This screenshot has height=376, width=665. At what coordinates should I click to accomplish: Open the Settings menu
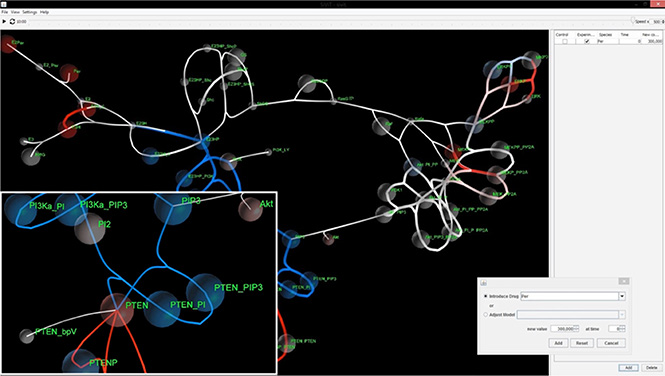pos(30,12)
